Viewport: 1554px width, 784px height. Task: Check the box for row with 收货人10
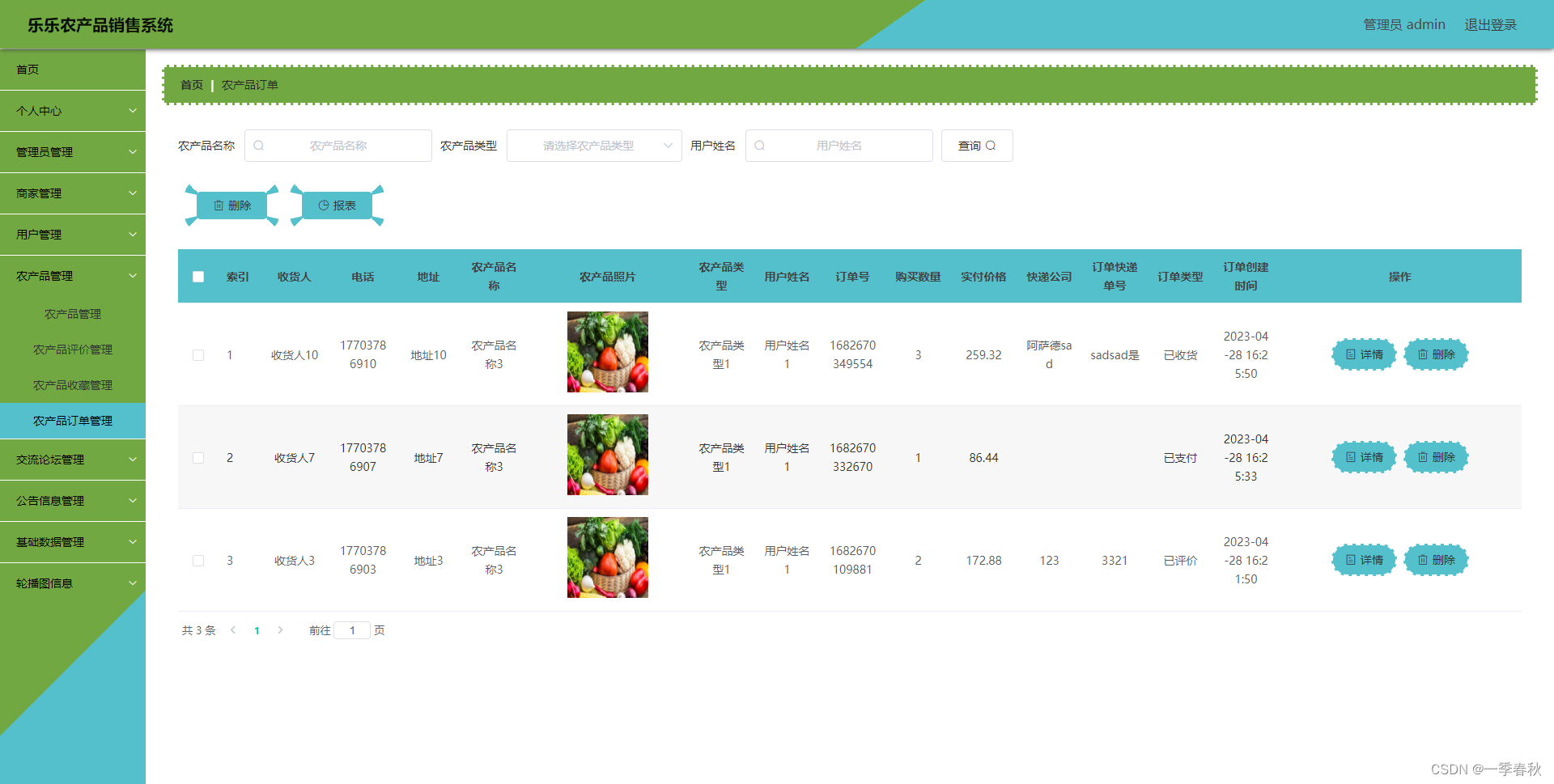coord(198,355)
